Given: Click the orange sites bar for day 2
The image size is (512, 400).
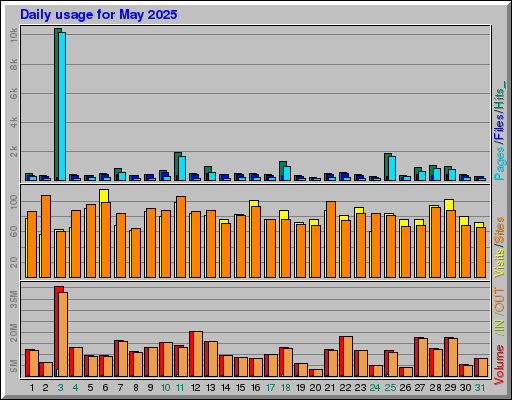Looking at the screenshot, I should point(46,236).
